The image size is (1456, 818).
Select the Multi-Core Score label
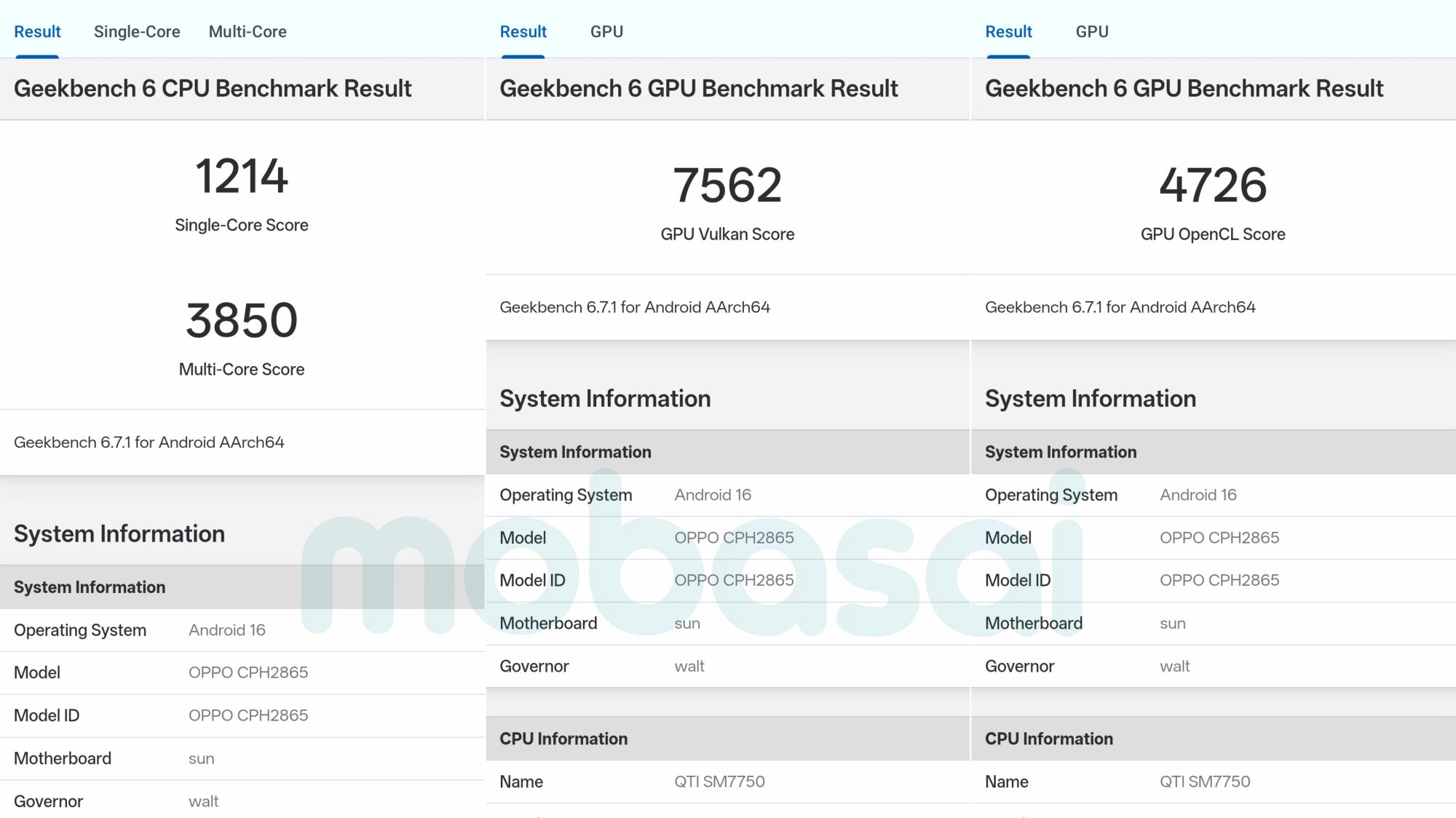[x=242, y=369]
